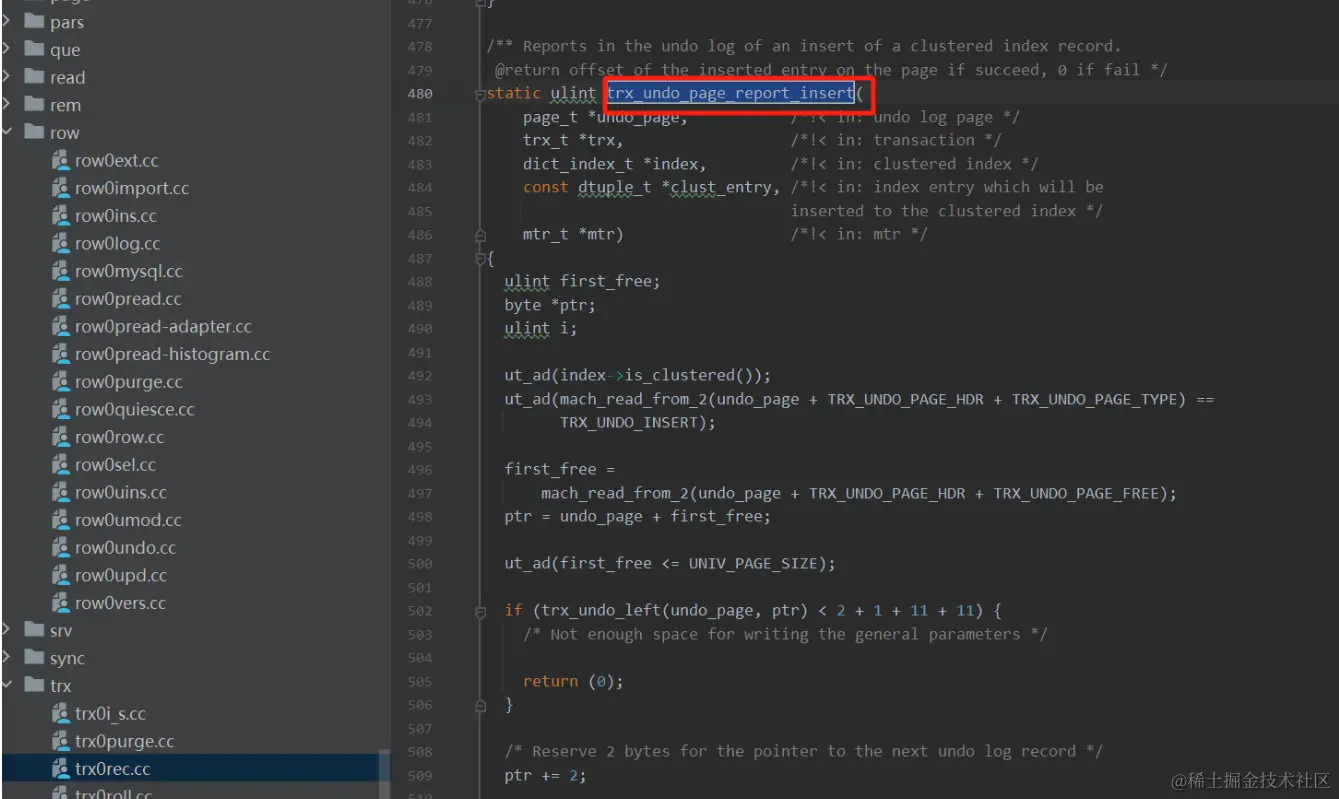This screenshot has width=1339, height=799.
Task: Open trx0i_s.cc file
Action: click(x=110, y=714)
